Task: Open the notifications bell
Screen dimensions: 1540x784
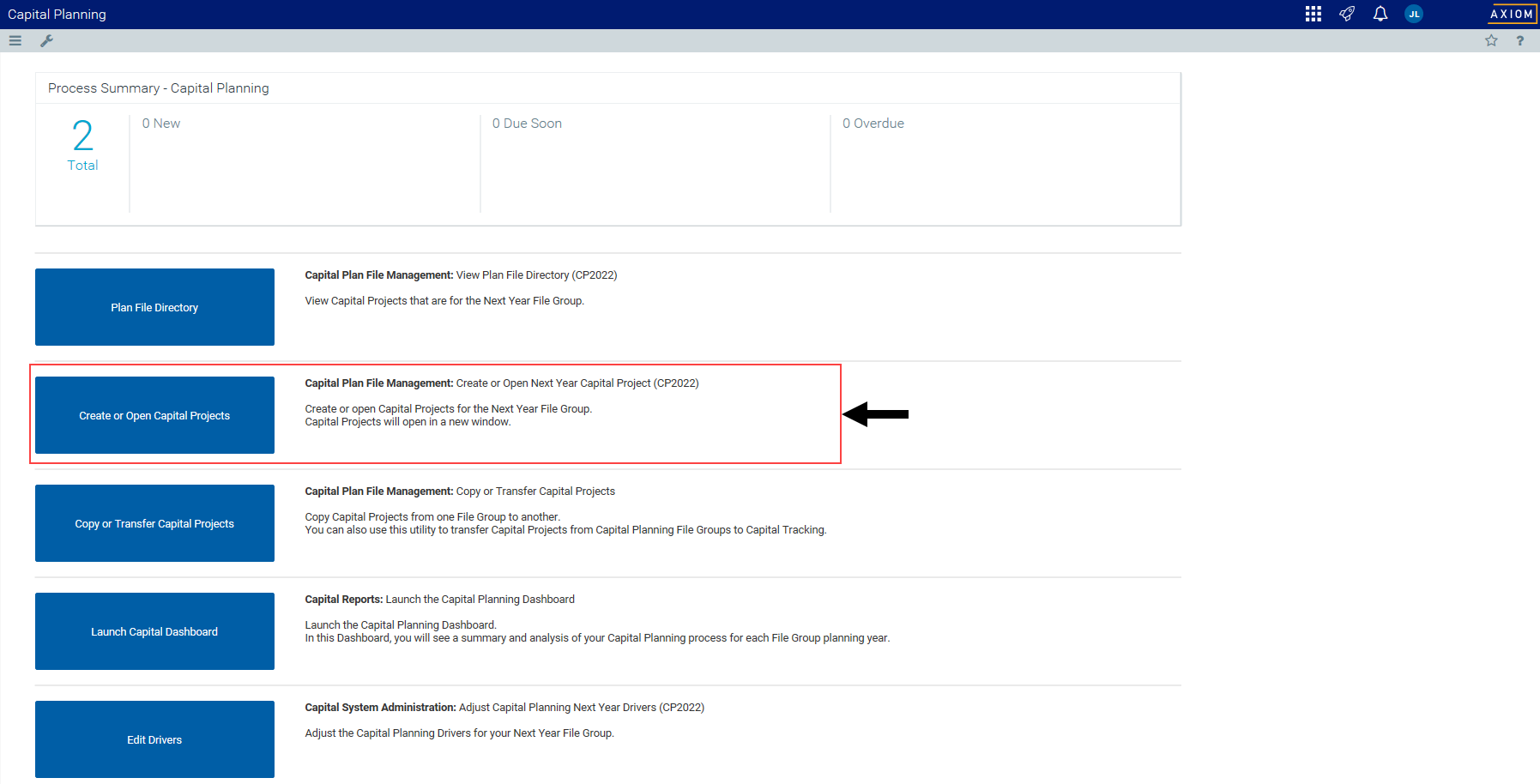Action: [1380, 14]
